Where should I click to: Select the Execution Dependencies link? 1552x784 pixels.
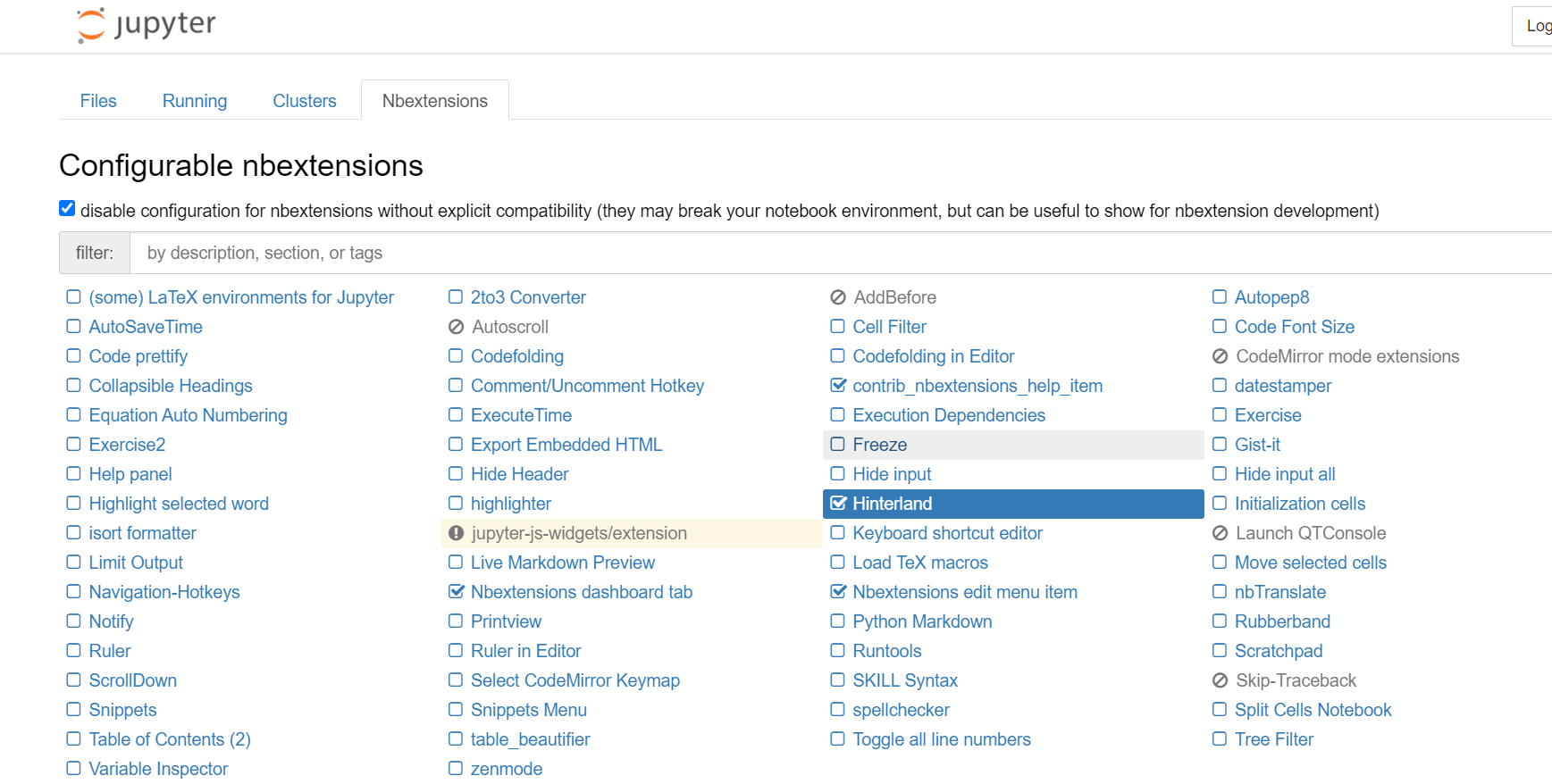point(949,415)
